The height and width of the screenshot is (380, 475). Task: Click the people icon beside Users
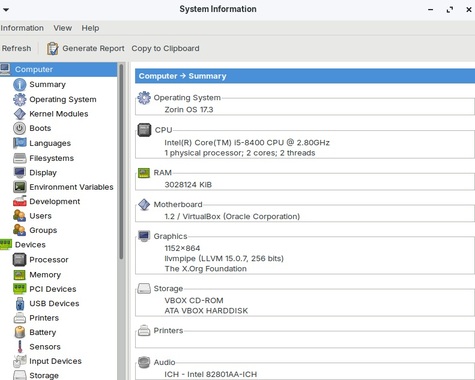pyautogui.click(x=20, y=216)
